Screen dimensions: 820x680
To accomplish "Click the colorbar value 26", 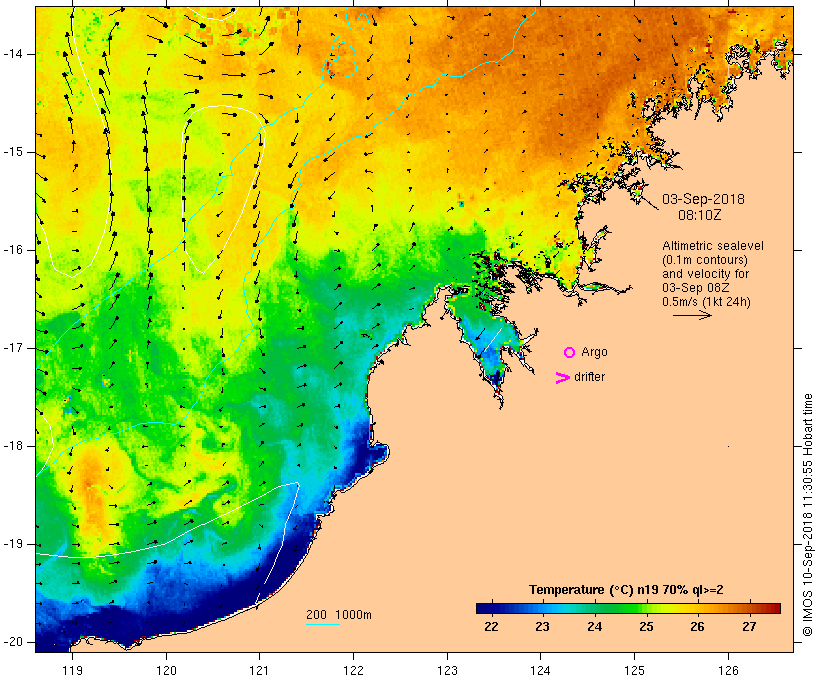I will coord(697,627).
